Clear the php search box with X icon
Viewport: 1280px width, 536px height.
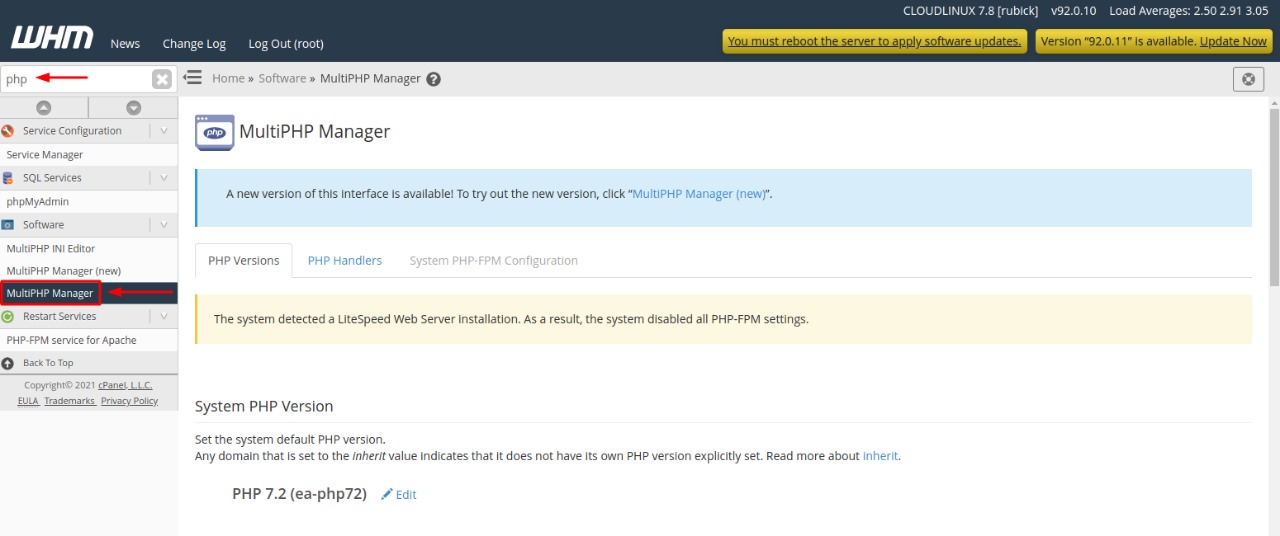click(162, 79)
